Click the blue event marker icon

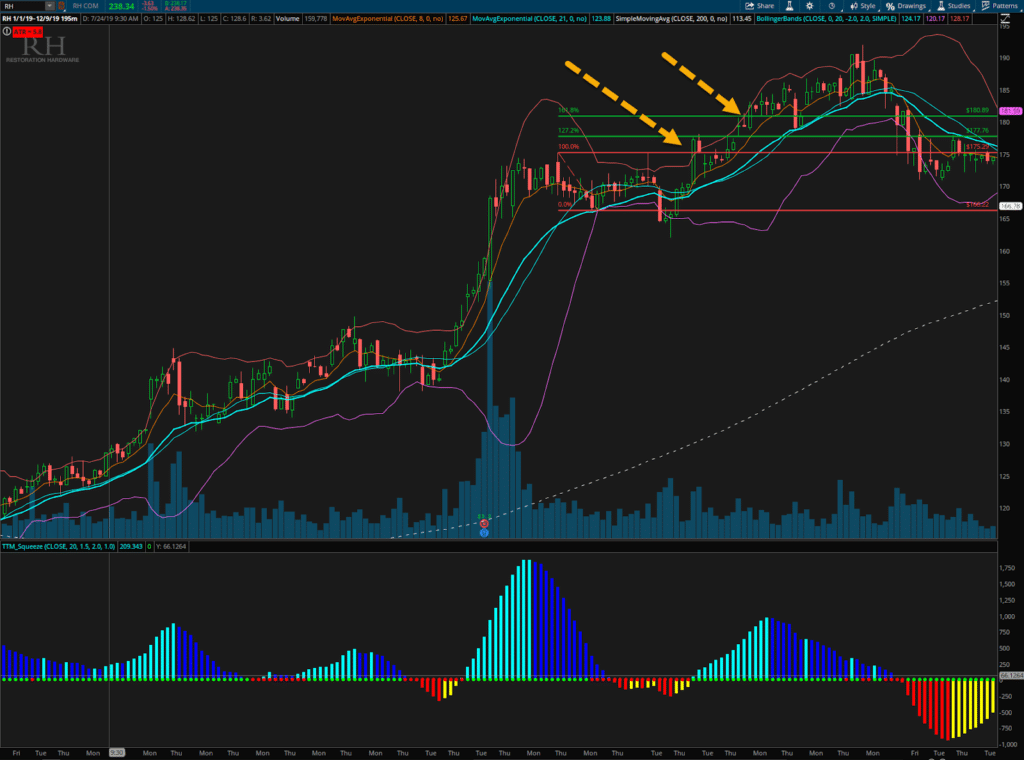coord(484,533)
